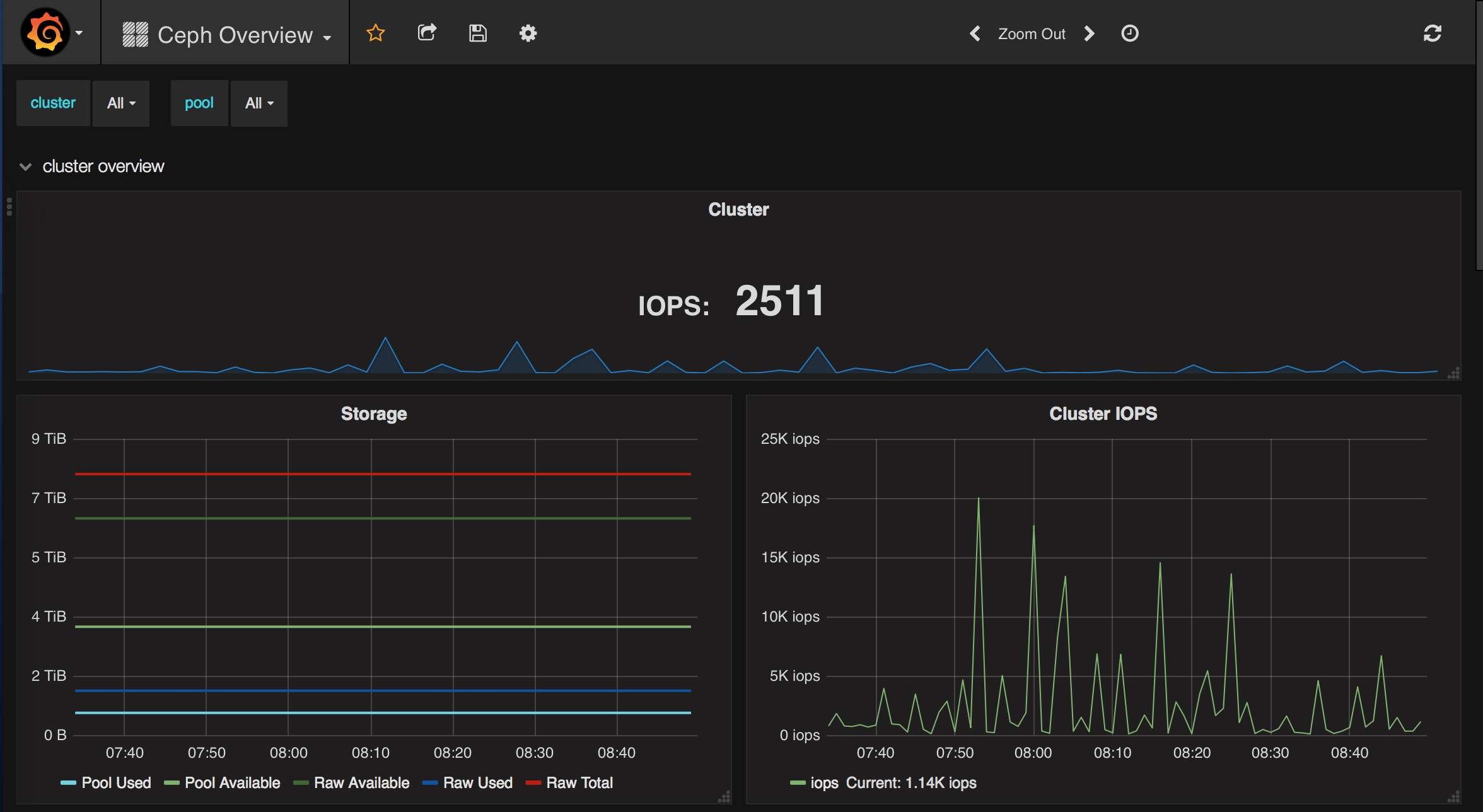
Task: Click the IOPS 2511 stat value
Action: tap(780, 301)
